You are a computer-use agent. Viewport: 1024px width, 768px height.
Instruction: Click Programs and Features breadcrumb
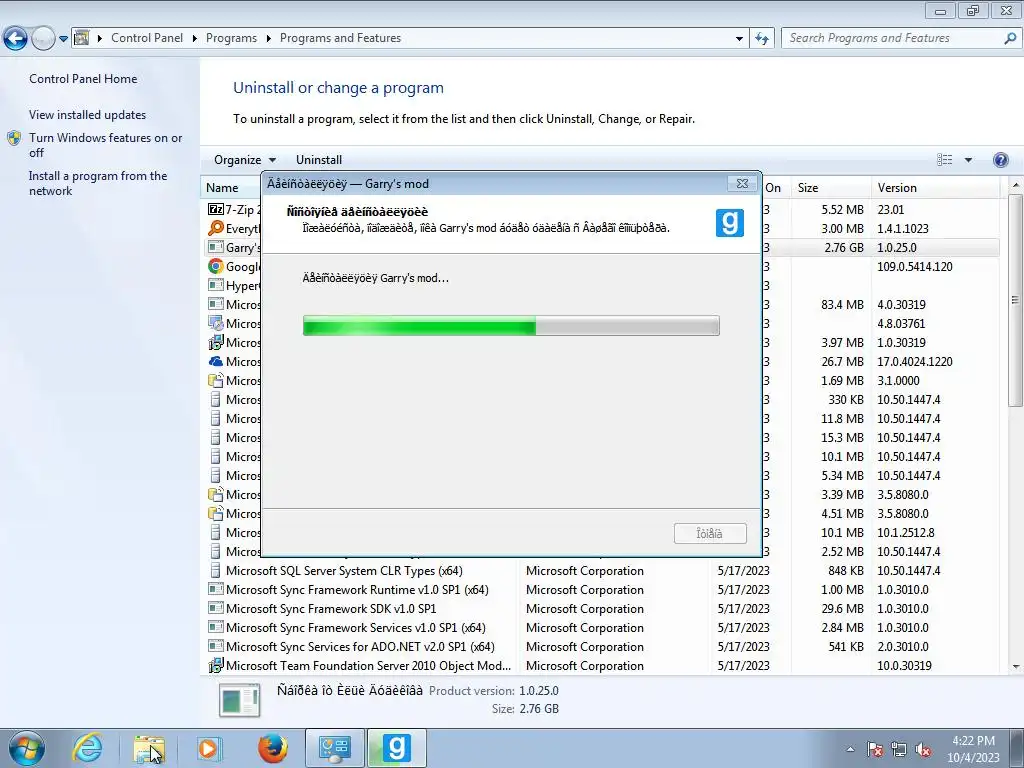(340, 38)
